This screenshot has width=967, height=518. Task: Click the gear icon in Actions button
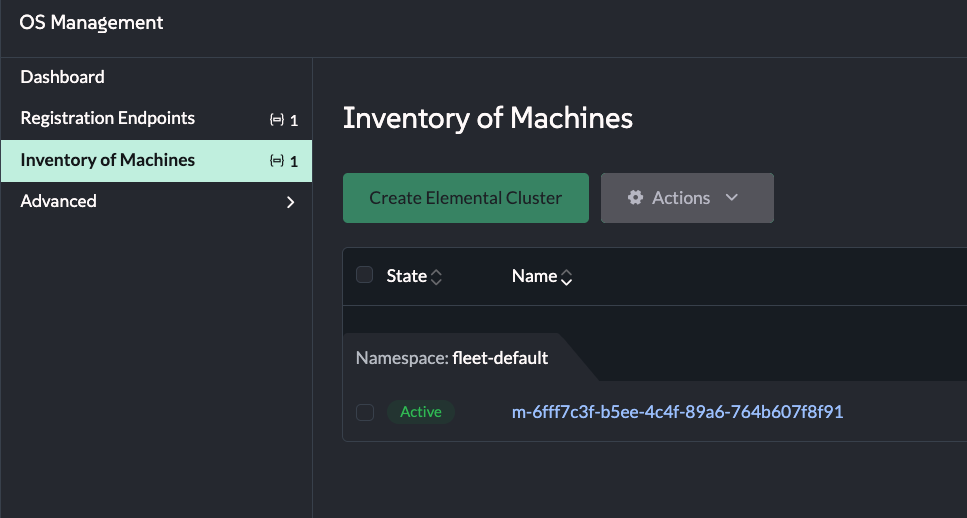pyautogui.click(x=635, y=197)
